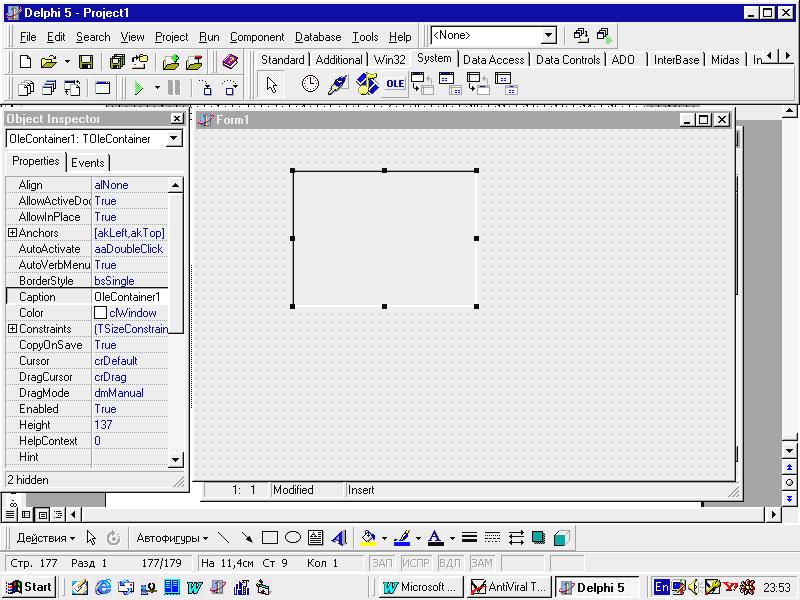This screenshot has width=800, height=600.
Task: Select the arrow pointer in component palette
Action: (271, 85)
